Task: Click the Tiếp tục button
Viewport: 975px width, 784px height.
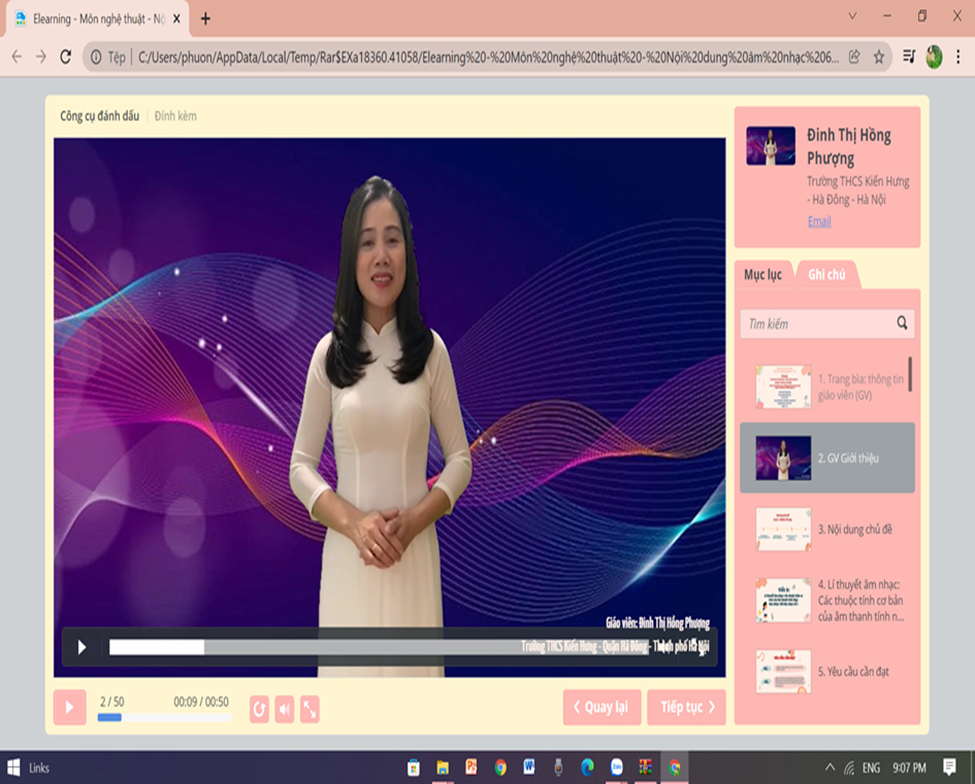Action: pyautogui.click(x=686, y=707)
